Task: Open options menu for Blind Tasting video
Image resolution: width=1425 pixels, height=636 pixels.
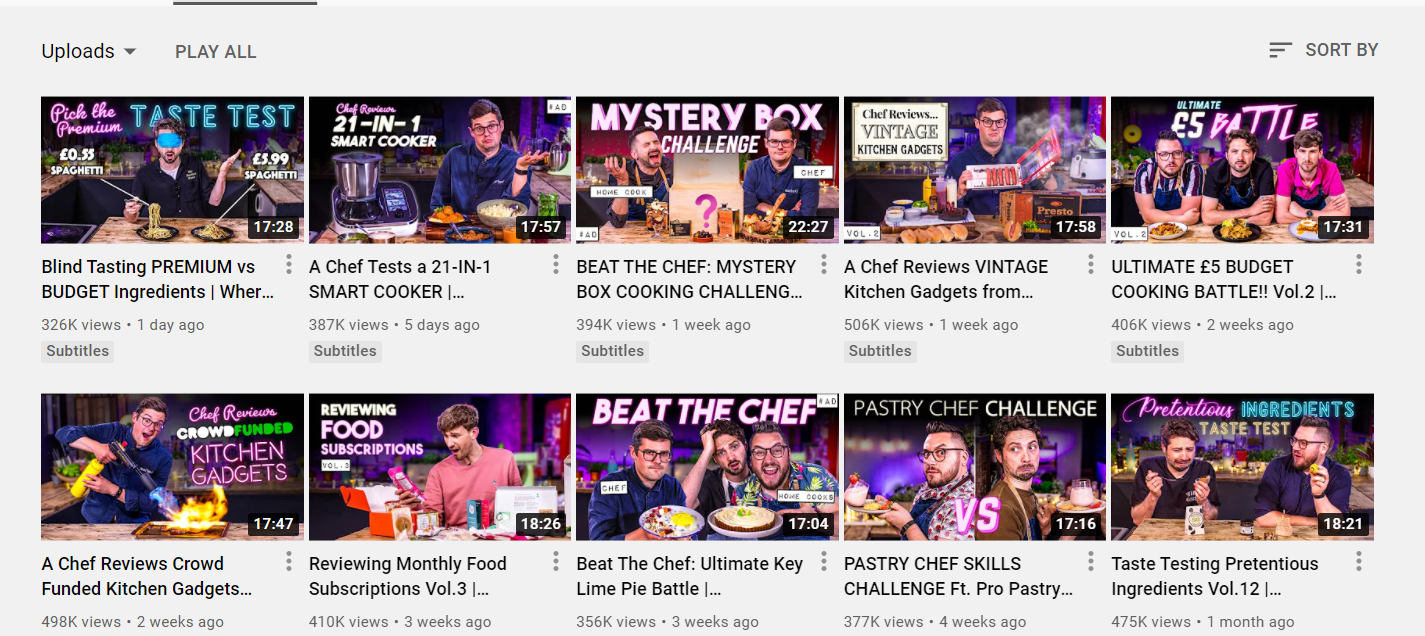Action: [289, 264]
